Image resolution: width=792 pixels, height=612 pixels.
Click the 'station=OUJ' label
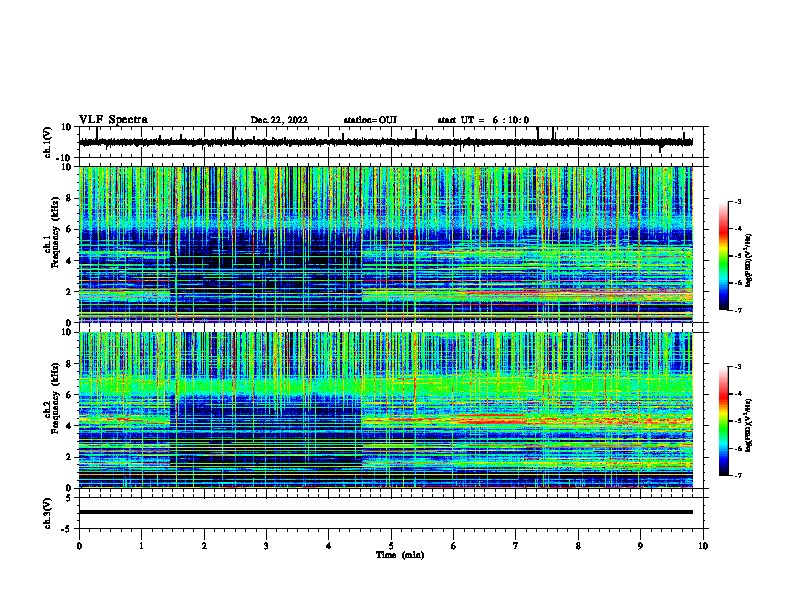point(370,120)
